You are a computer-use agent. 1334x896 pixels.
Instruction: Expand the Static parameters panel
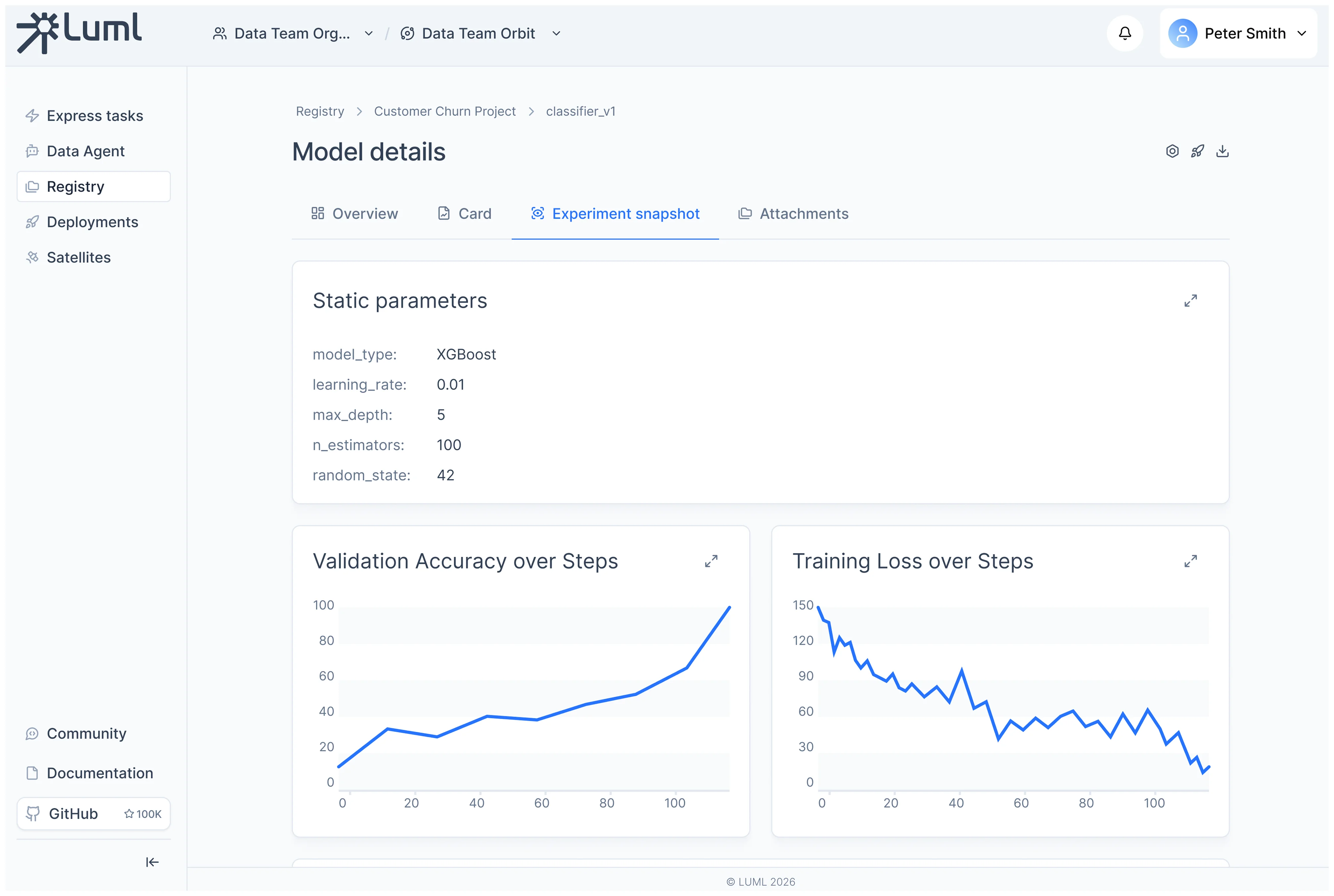tap(1190, 300)
